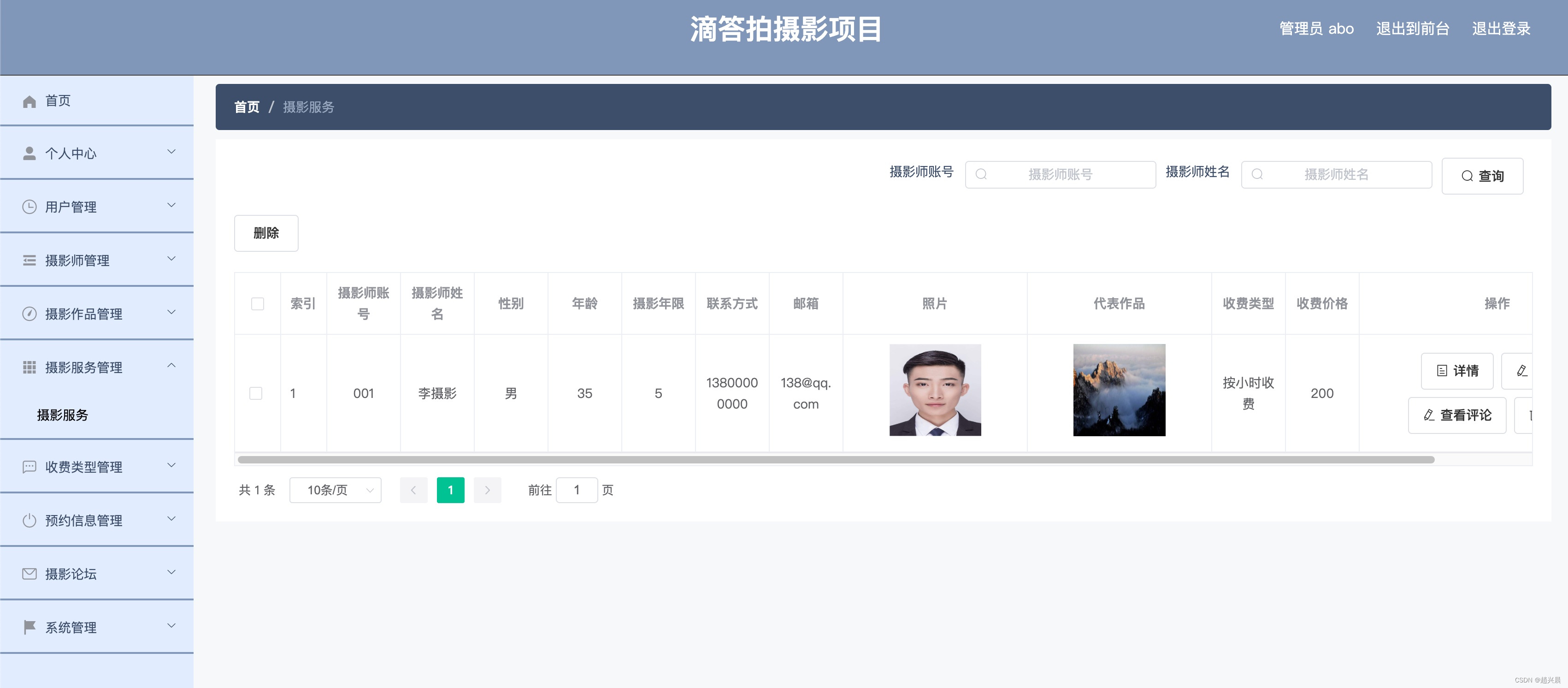Click the envelope icon beside 摄影论坛
Screen dimensions: 1568x688
(29, 574)
